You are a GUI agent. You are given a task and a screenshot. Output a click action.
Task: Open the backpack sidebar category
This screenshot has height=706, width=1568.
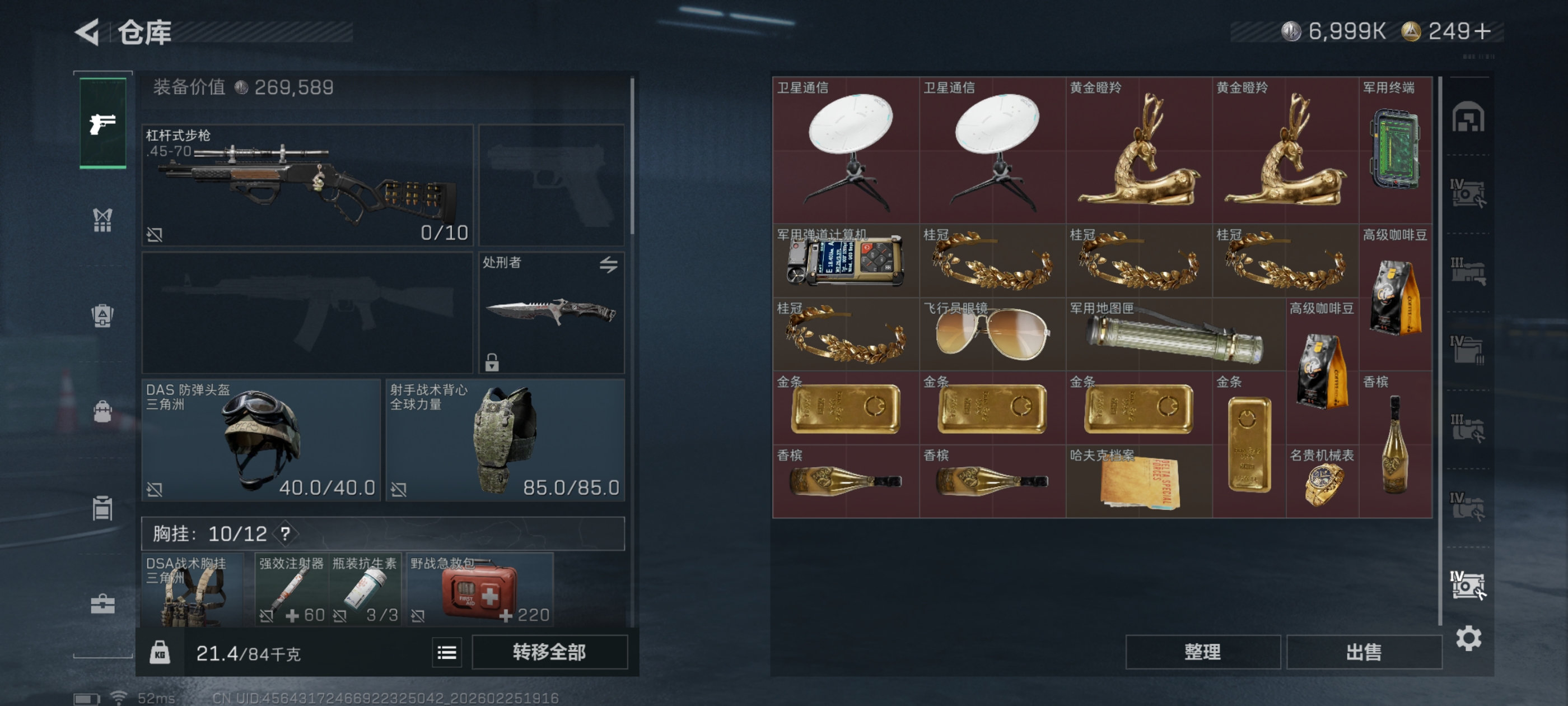[102, 411]
